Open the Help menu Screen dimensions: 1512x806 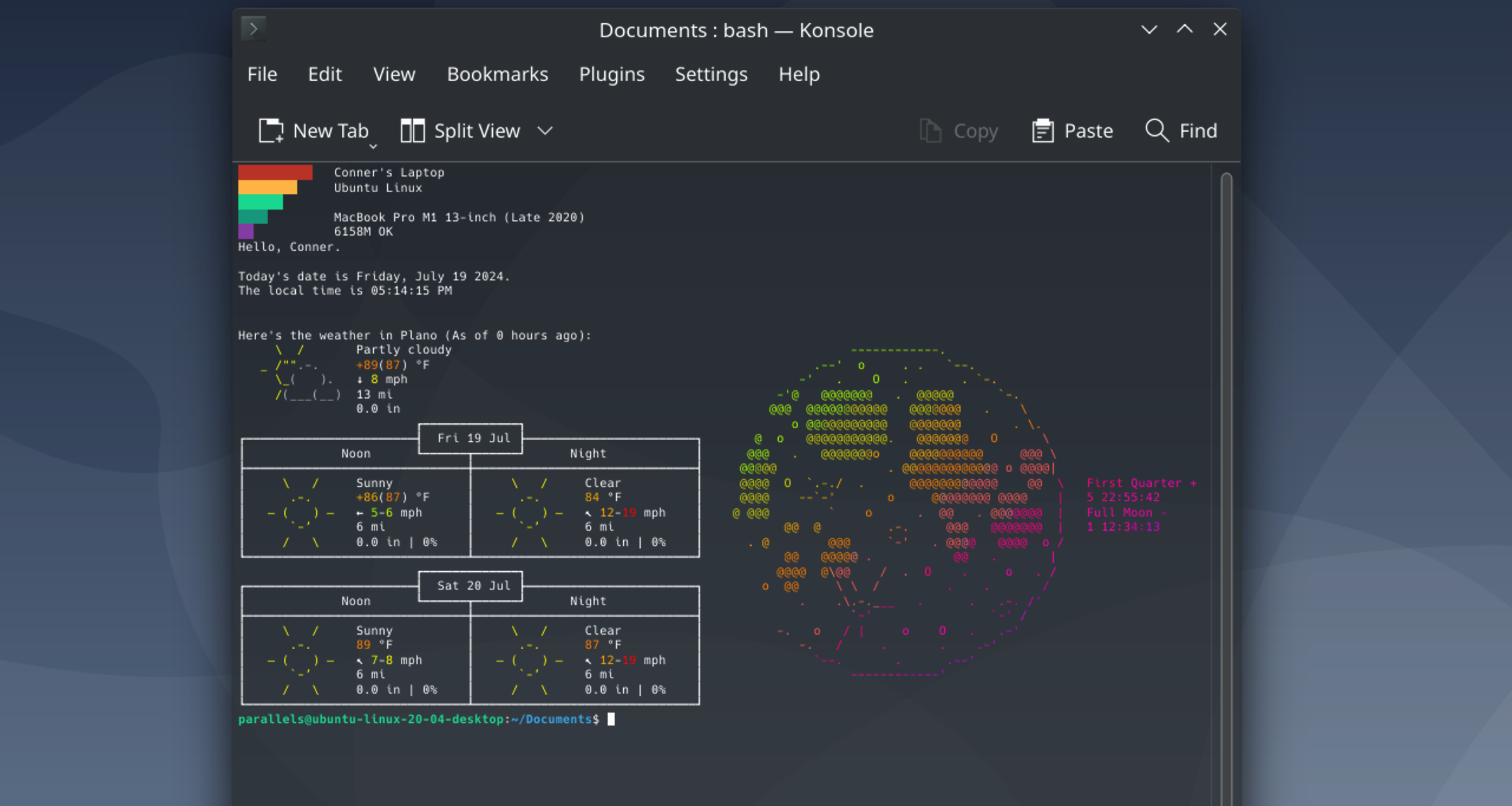799,74
